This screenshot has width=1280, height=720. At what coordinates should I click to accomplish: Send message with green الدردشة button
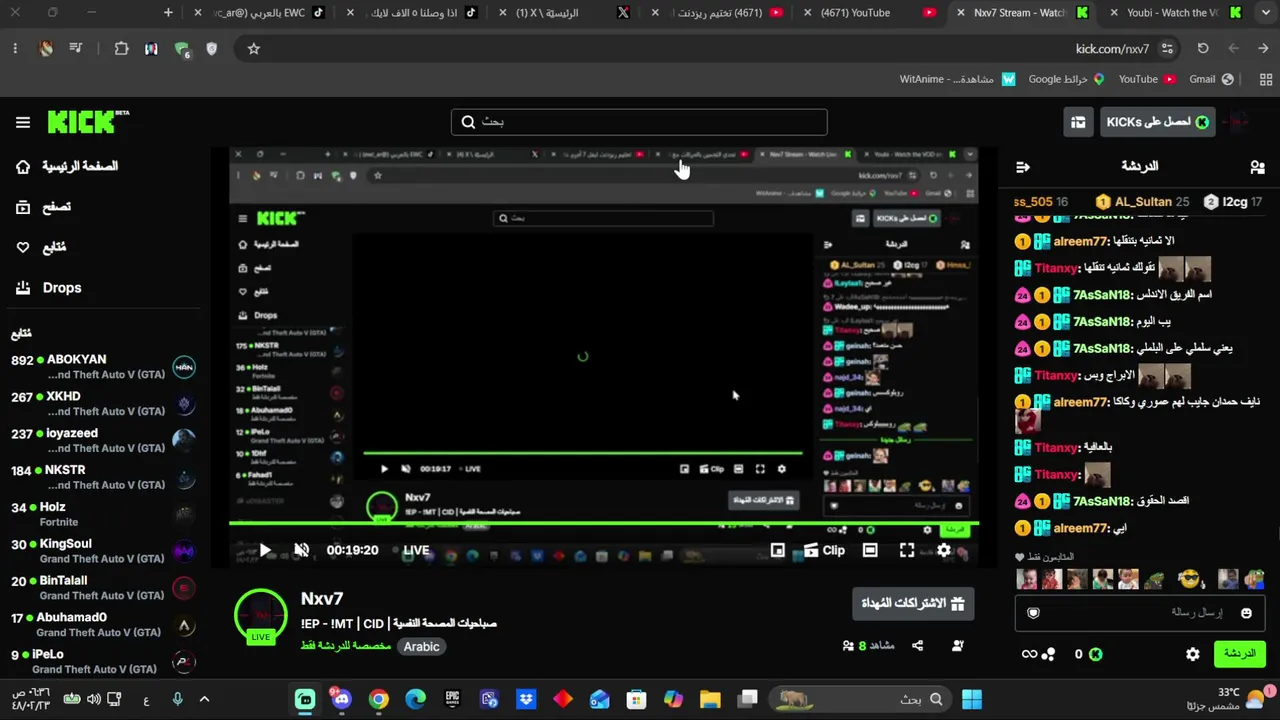(1239, 654)
